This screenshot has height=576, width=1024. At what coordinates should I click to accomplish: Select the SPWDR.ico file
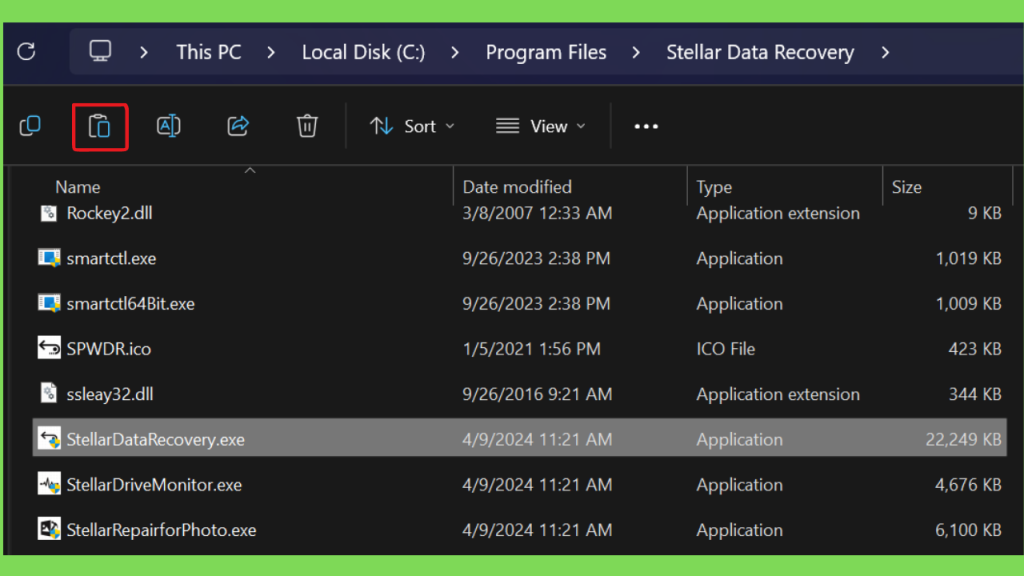(x=109, y=349)
